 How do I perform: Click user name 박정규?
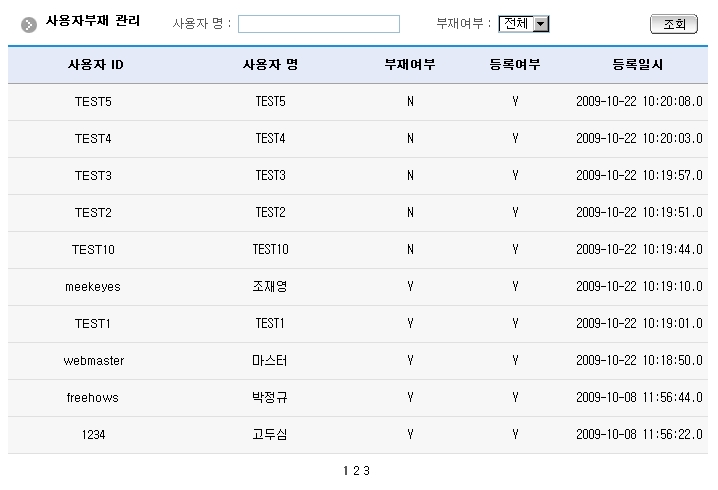tap(270, 398)
